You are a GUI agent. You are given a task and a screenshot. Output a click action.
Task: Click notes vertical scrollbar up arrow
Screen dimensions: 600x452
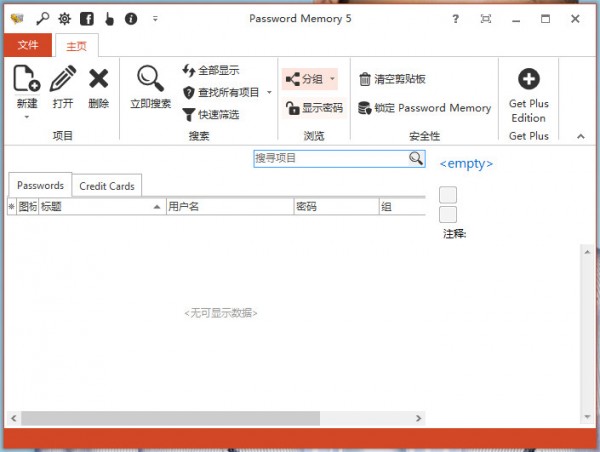click(587, 252)
